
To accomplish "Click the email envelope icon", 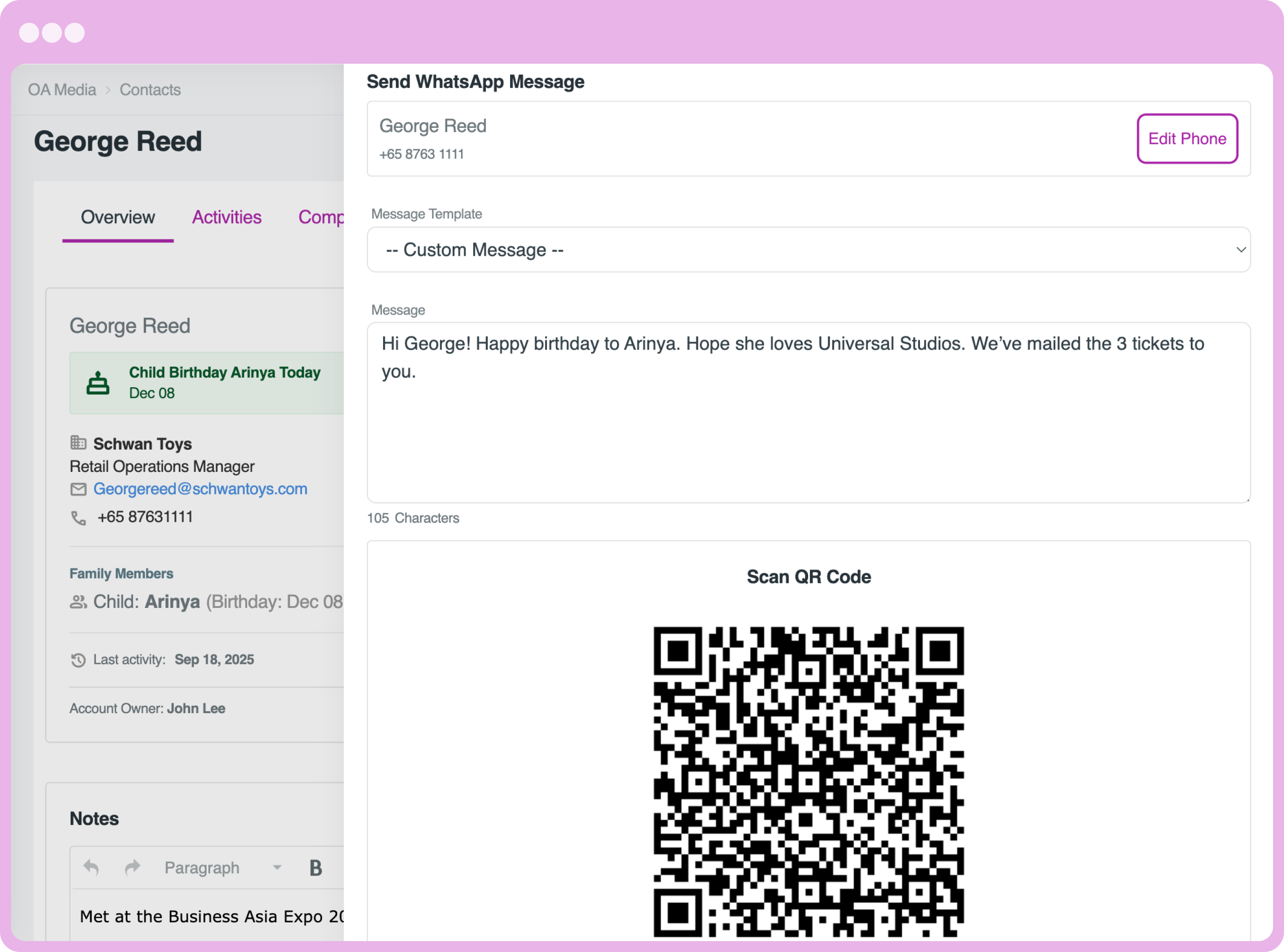I will [x=78, y=489].
